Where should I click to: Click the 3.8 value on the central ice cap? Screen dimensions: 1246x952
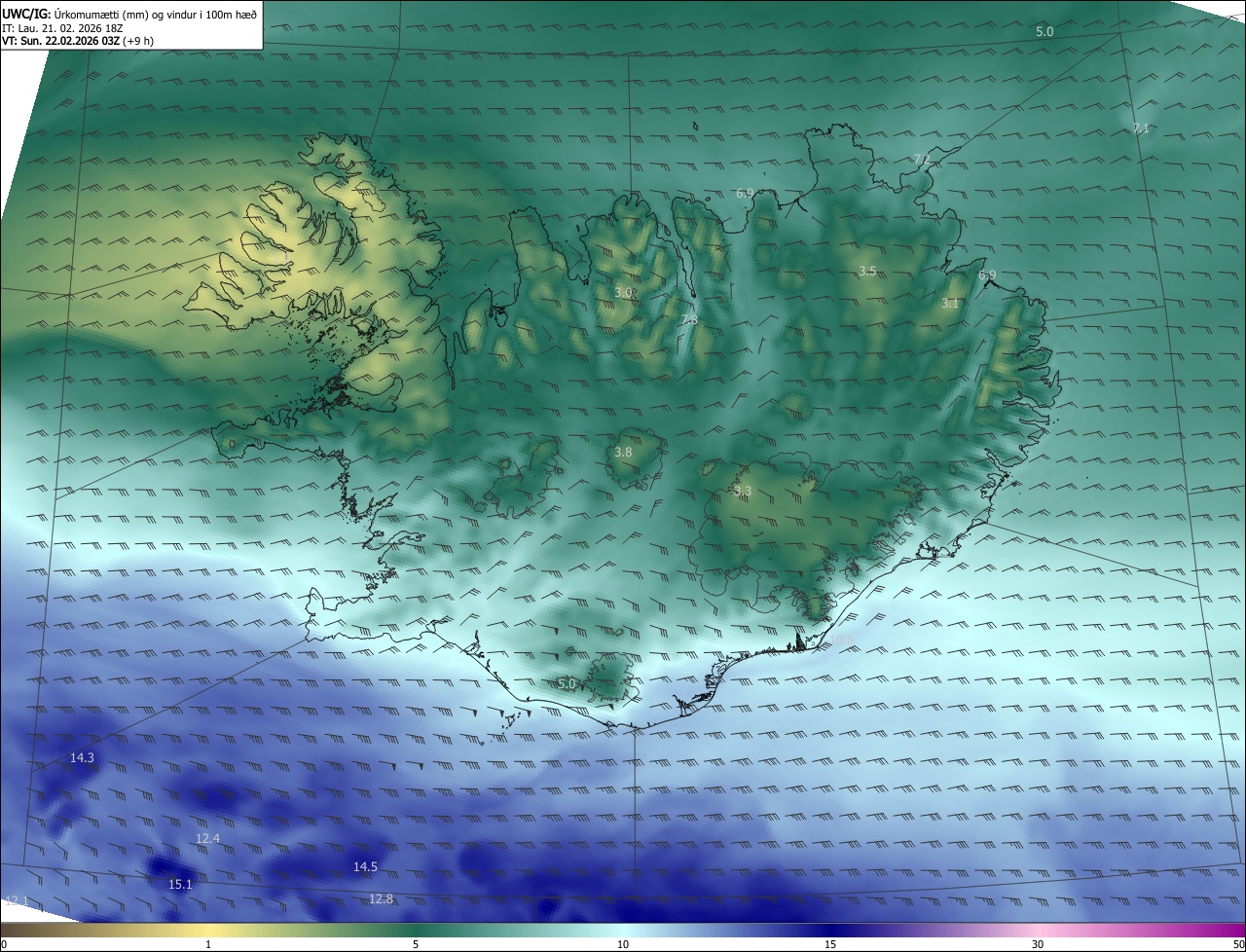pos(623,453)
